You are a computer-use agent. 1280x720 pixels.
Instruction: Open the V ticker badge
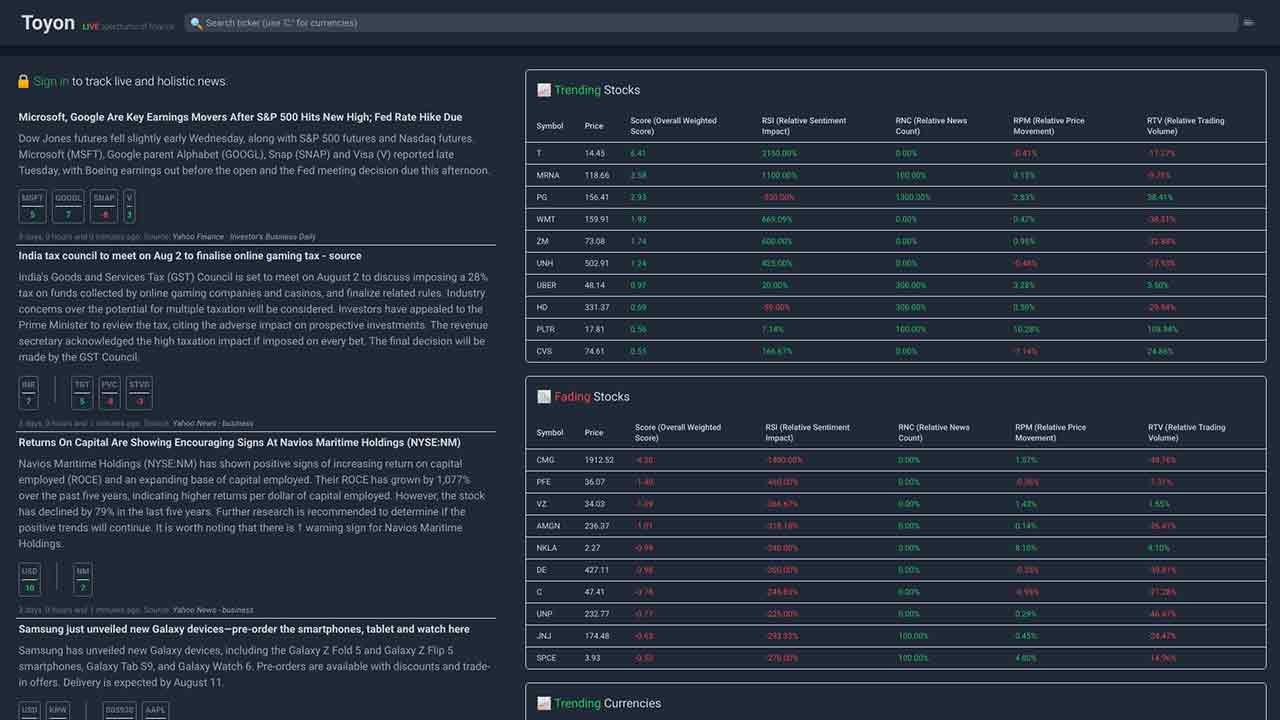point(129,206)
